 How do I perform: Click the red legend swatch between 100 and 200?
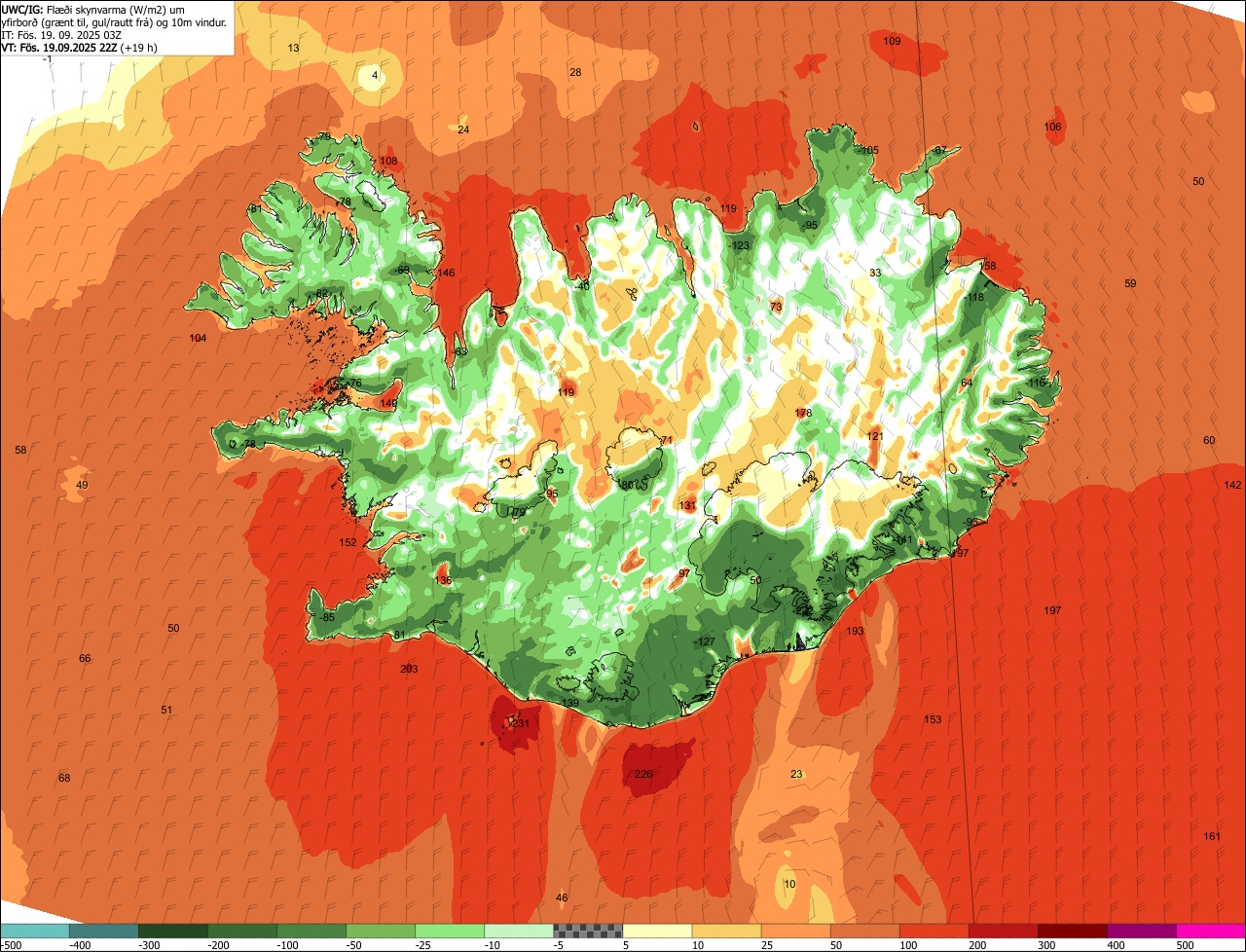point(934,931)
